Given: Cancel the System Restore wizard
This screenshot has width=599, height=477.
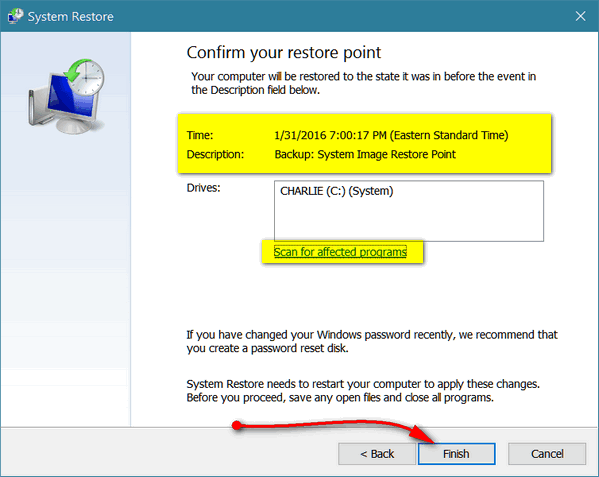Looking at the screenshot, I should click(x=547, y=454).
